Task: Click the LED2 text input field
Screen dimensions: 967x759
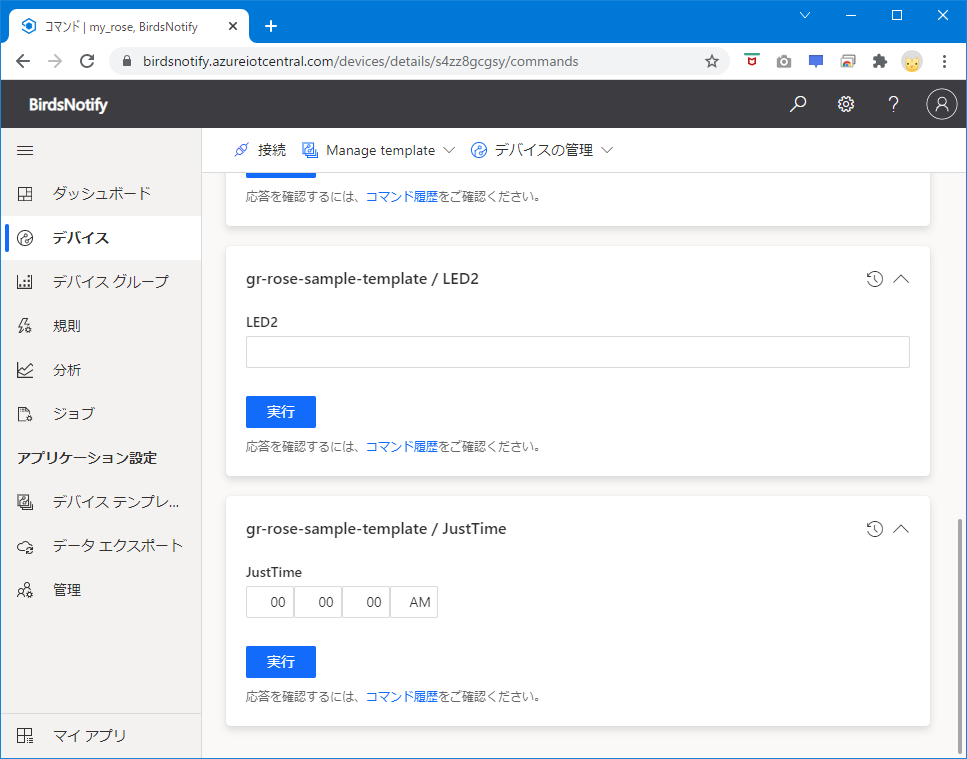Action: pos(577,352)
